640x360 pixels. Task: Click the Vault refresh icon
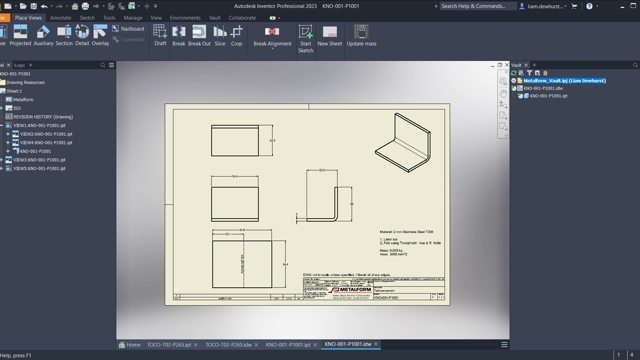pos(514,73)
